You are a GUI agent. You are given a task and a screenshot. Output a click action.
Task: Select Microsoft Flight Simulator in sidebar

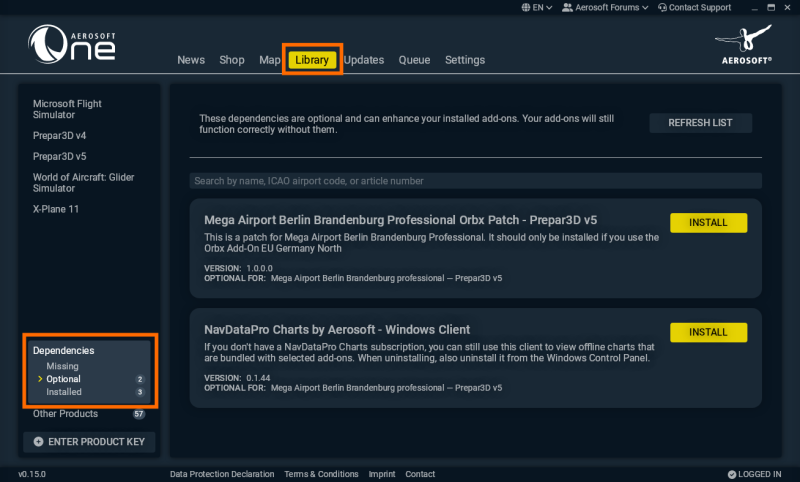[x=67, y=109]
